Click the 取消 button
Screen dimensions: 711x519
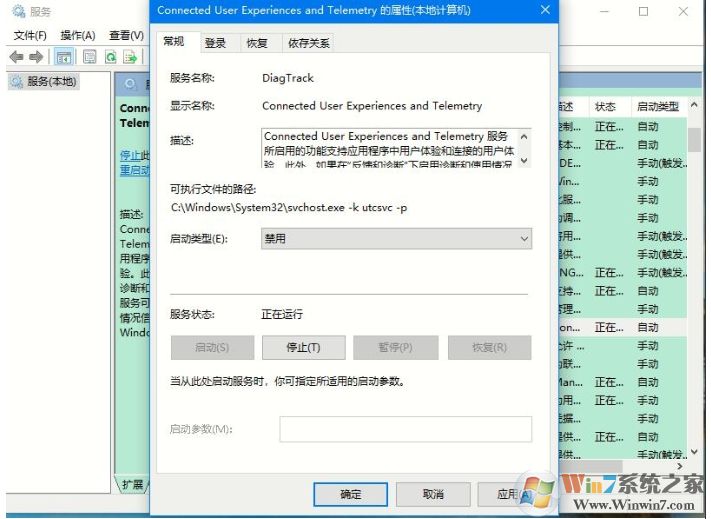point(433,494)
